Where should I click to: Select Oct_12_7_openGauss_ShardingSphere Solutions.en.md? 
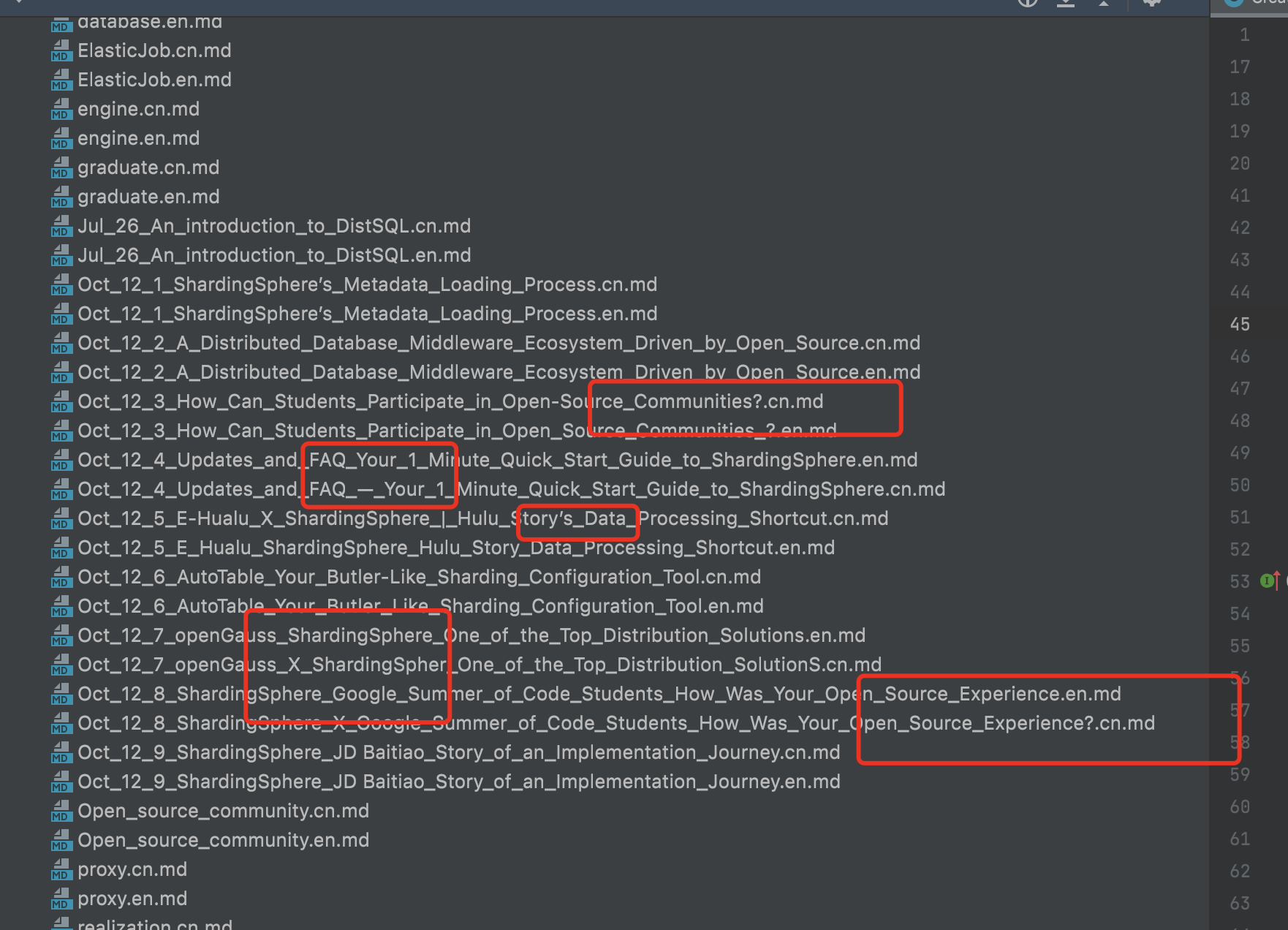(471, 635)
